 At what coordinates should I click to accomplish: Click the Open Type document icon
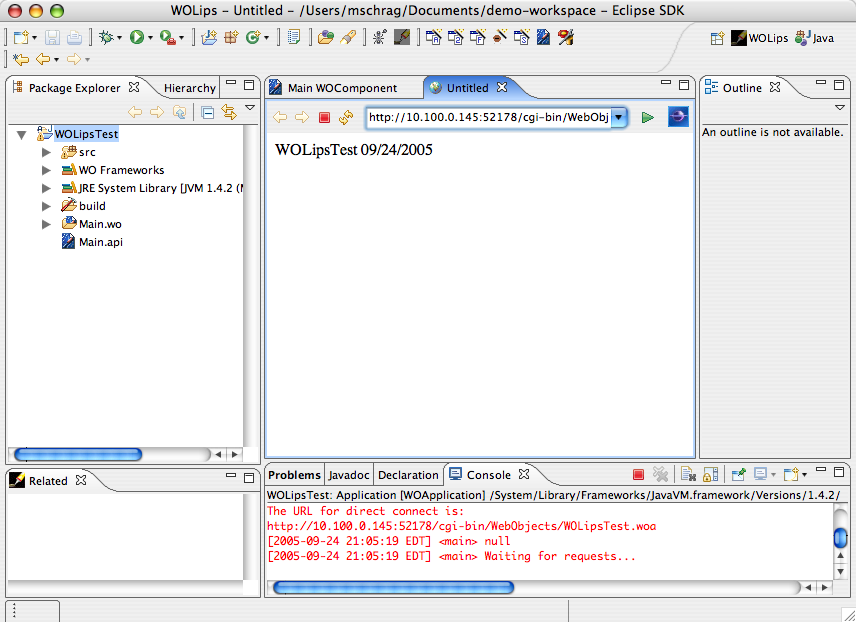[294, 38]
